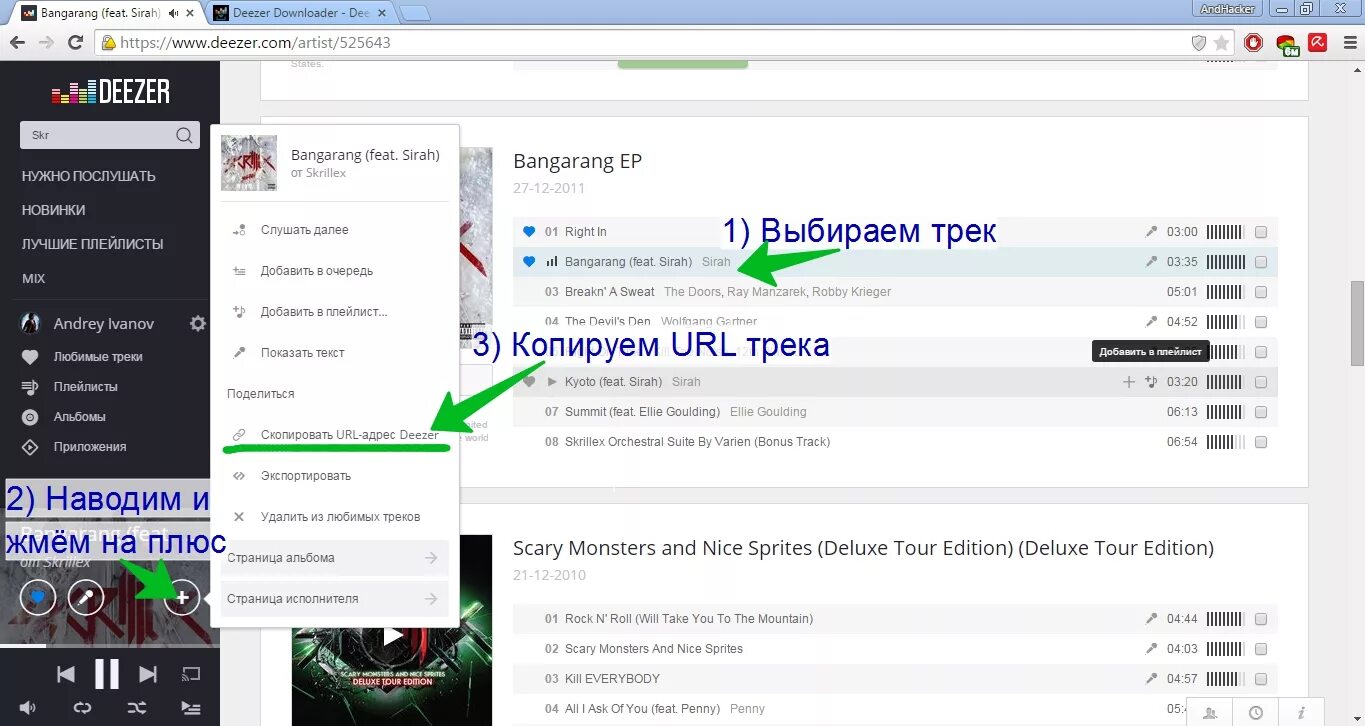Click add-to-playlist note icon on Kyoto row
This screenshot has height=726, width=1365.
pos(1151,382)
